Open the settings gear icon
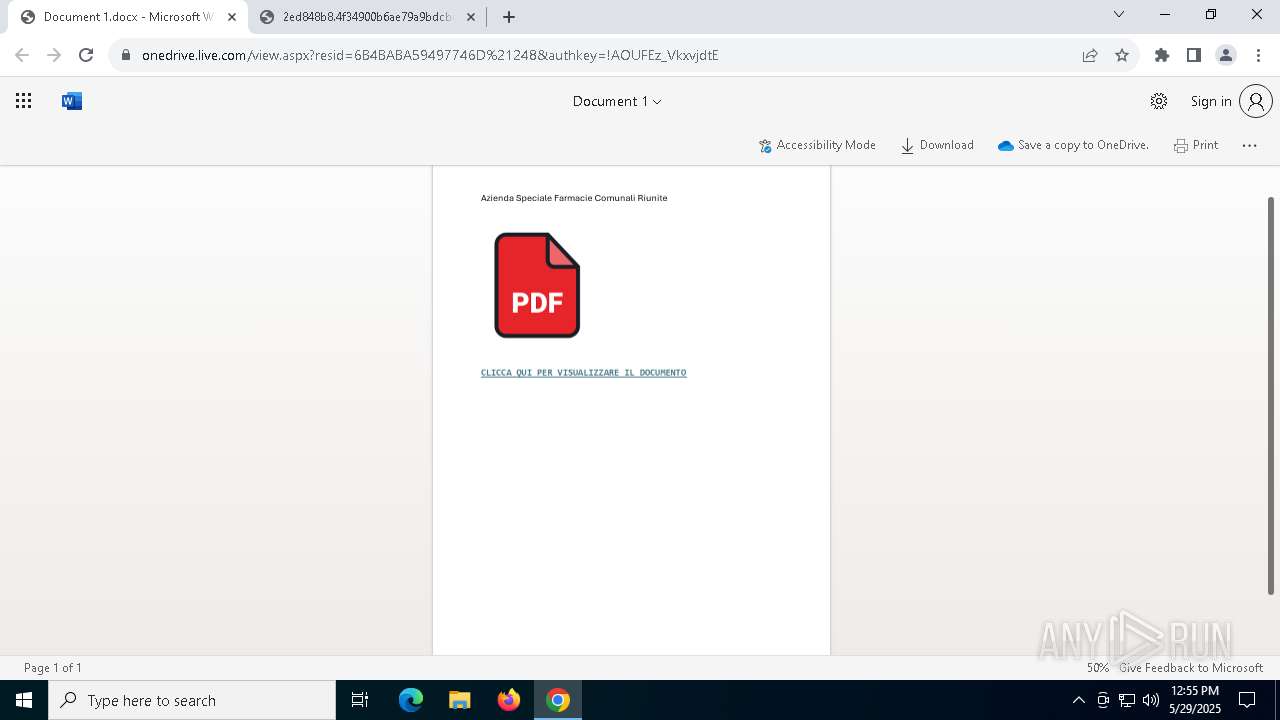The image size is (1280, 720). tap(1159, 101)
